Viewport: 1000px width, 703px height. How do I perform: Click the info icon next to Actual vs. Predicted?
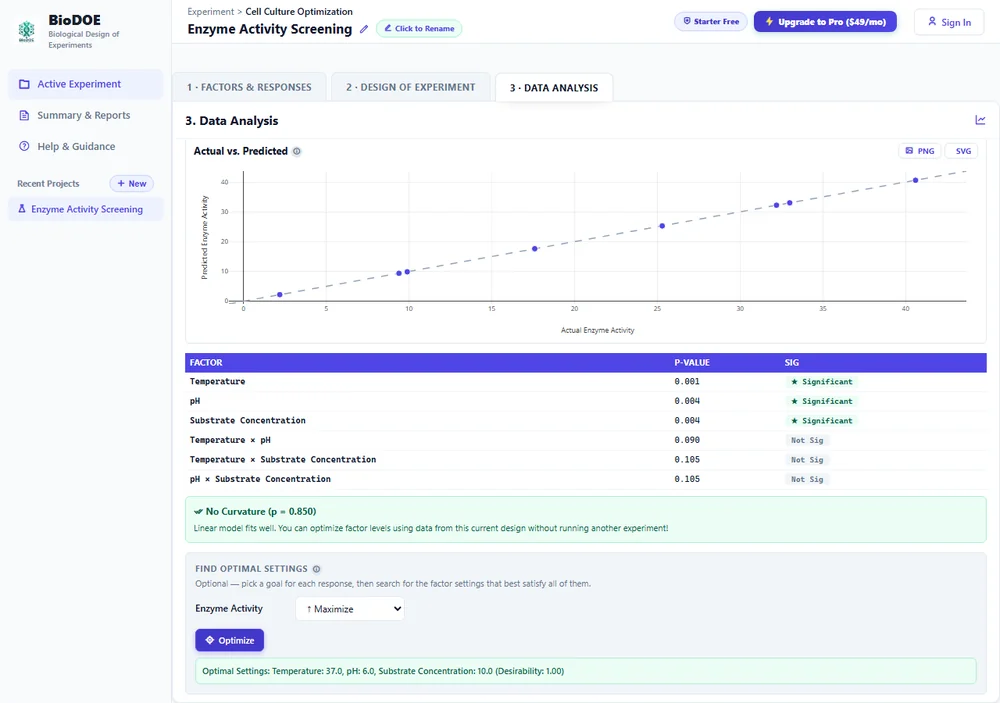(x=297, y=151)
